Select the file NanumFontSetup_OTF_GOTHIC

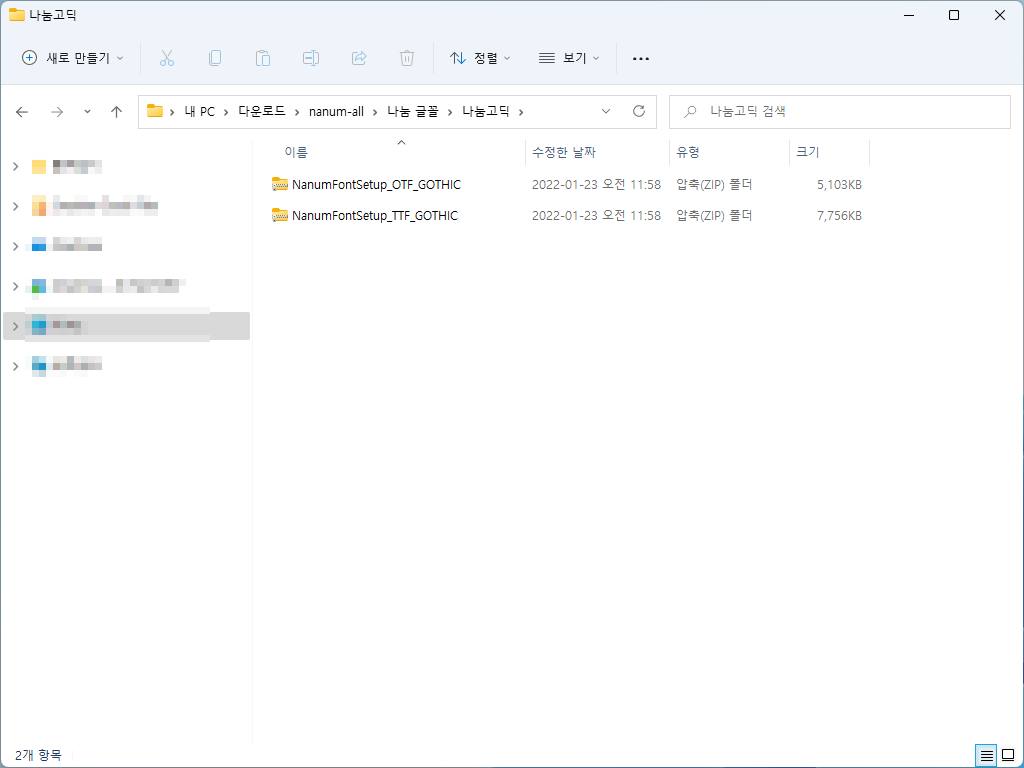coord(376,185)
